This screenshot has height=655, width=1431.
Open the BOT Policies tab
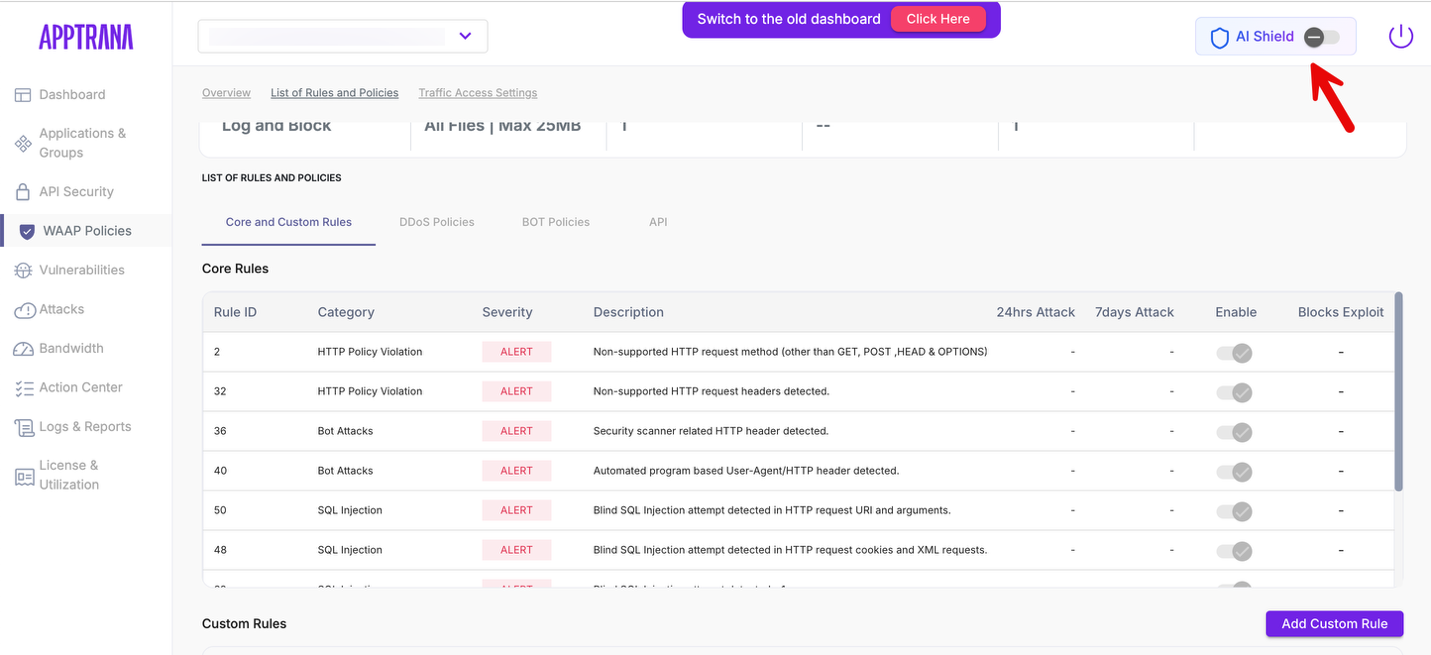click(x=556, y=222)
